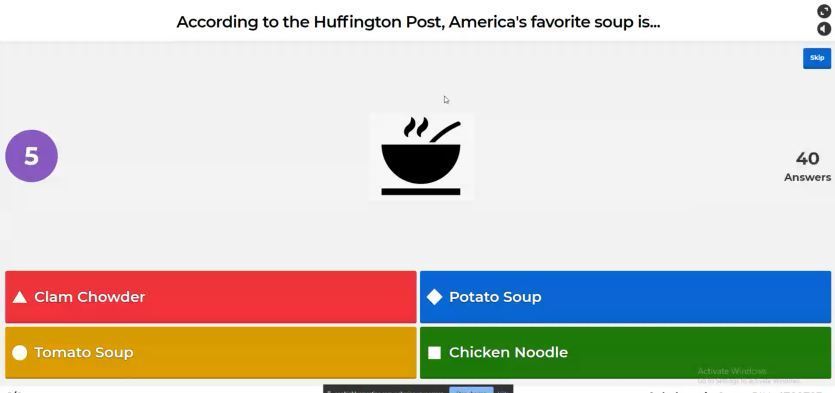The width and height of the screenshot is (835, 393).
Task: Choose the blue Potato Soup answer
Action: coord(625,297)
